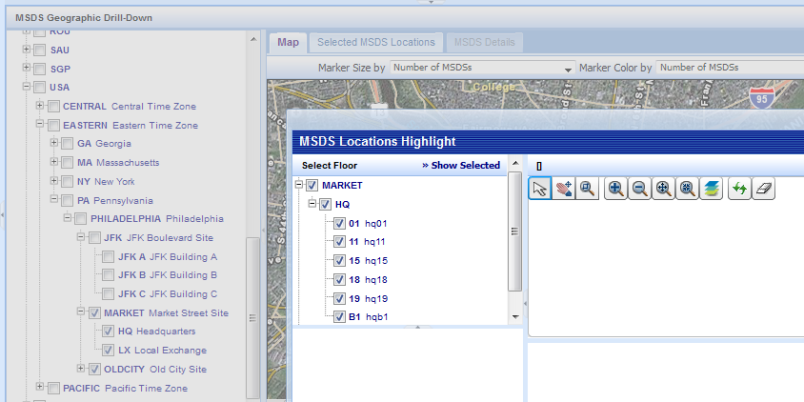Viewport: 804px width, 402px height.
Task: Collapse HQ node in Select Floor tree
Action: pos(312,204)
